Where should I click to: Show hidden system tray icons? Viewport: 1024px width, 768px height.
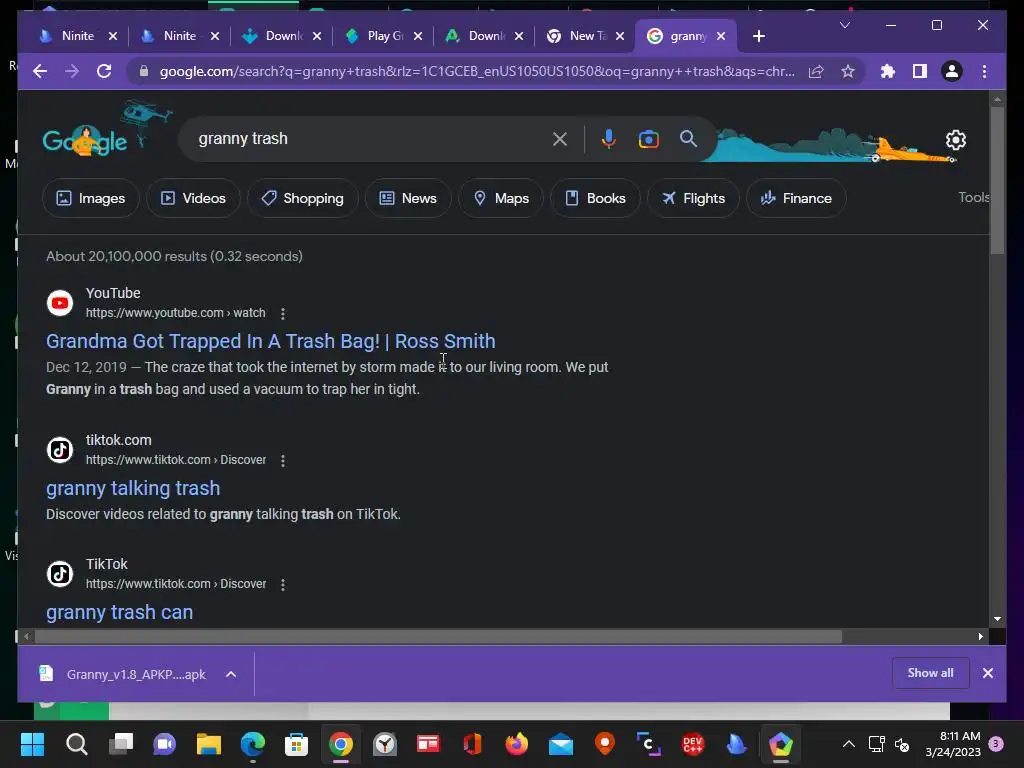848,744
